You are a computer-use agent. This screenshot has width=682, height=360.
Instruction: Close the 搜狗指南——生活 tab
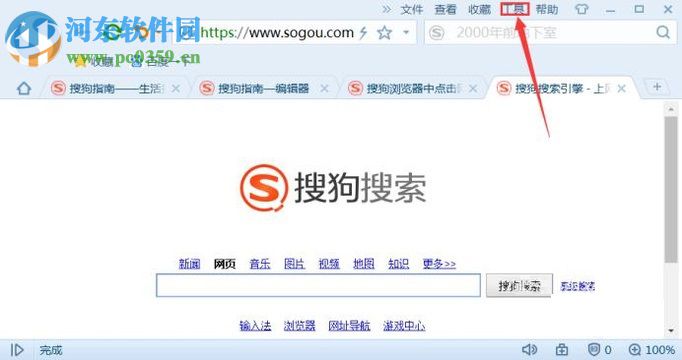click(176, 89)
